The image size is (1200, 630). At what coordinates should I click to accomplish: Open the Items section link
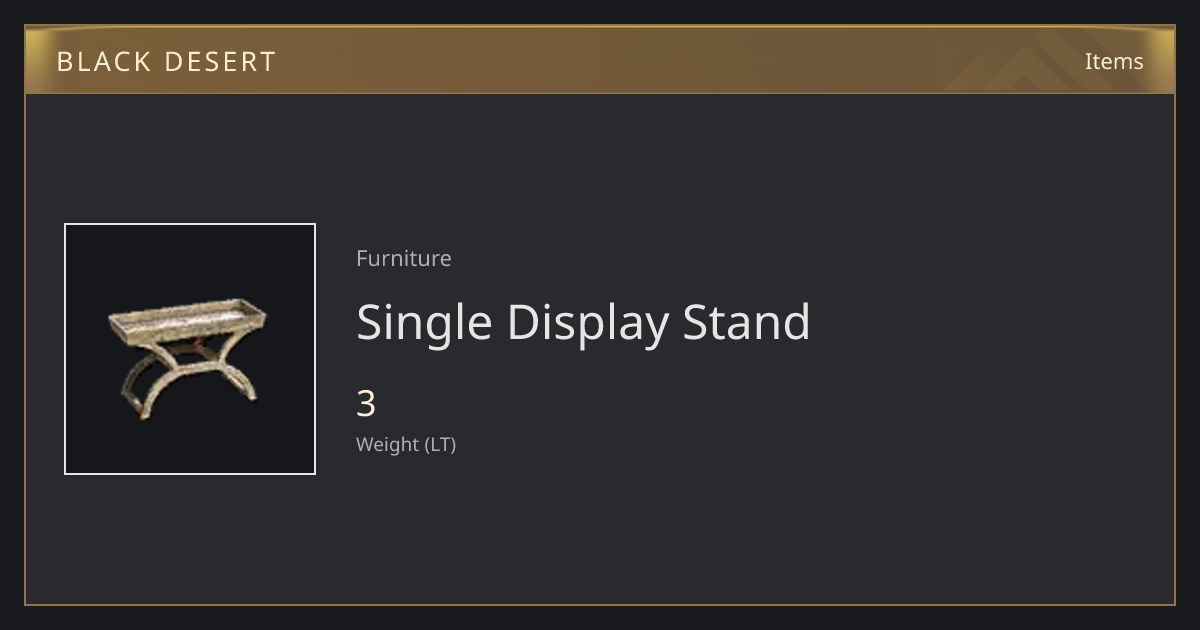1114,61
